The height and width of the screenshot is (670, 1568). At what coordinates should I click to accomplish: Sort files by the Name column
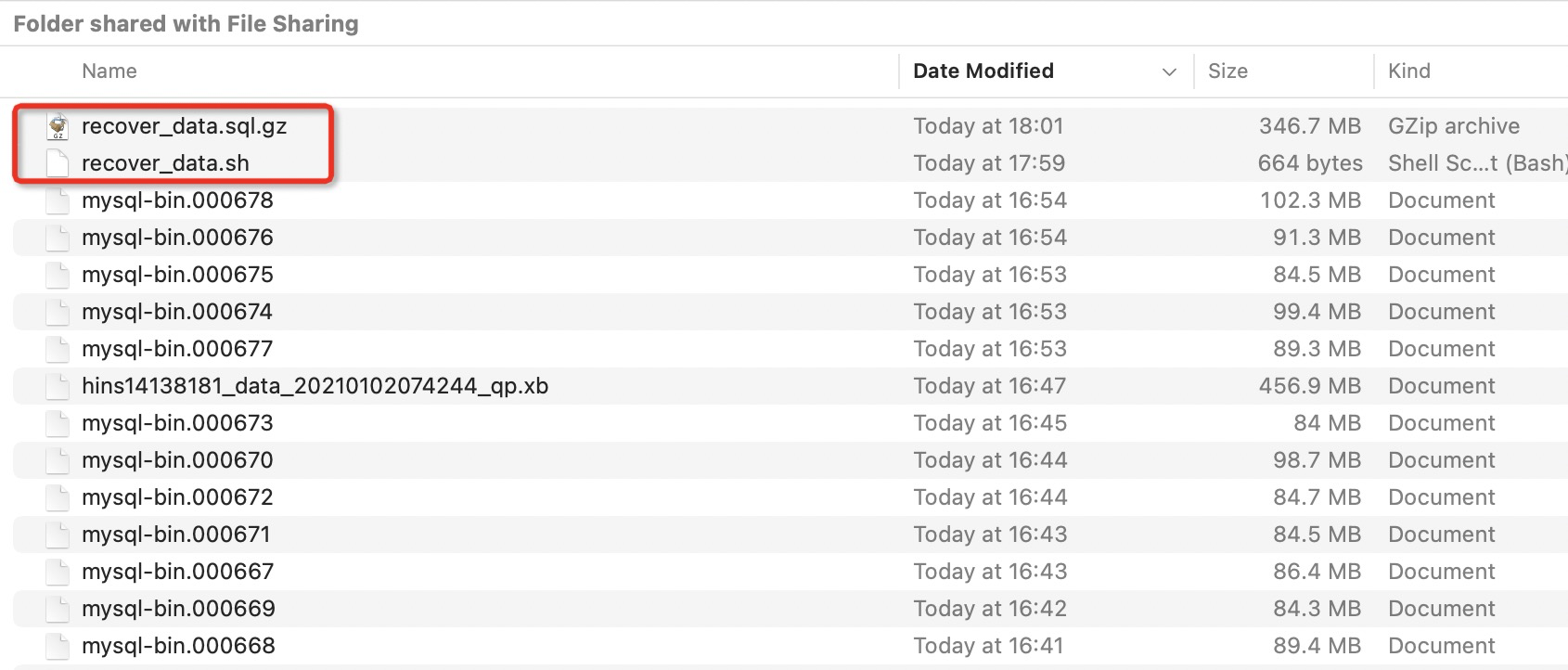pyautogui.click(x=109, y=71)
